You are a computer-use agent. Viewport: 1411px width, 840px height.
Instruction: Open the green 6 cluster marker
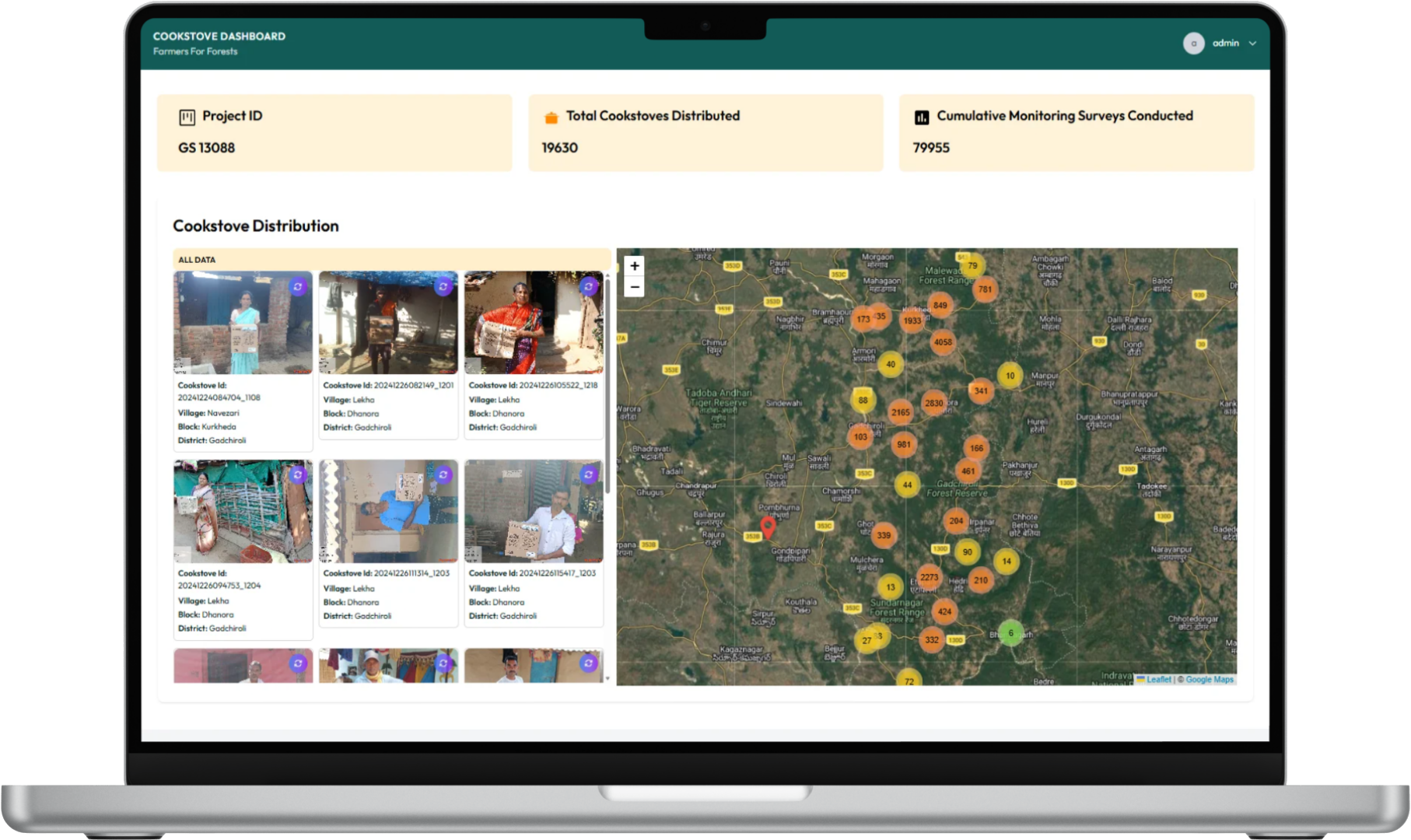pos(1010,633)
